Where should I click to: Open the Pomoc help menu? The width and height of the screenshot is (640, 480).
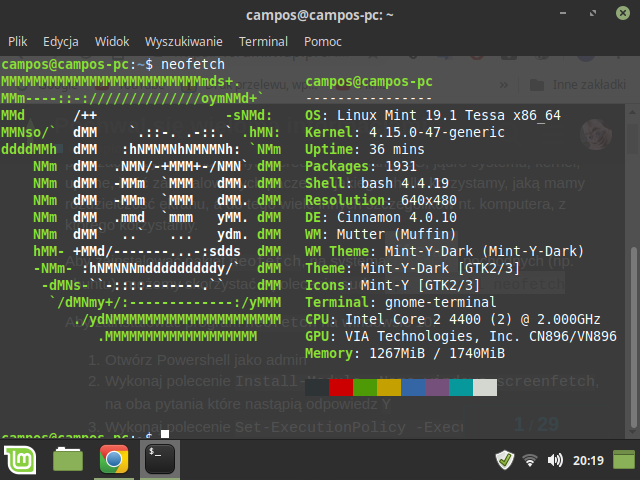(323, 42)
